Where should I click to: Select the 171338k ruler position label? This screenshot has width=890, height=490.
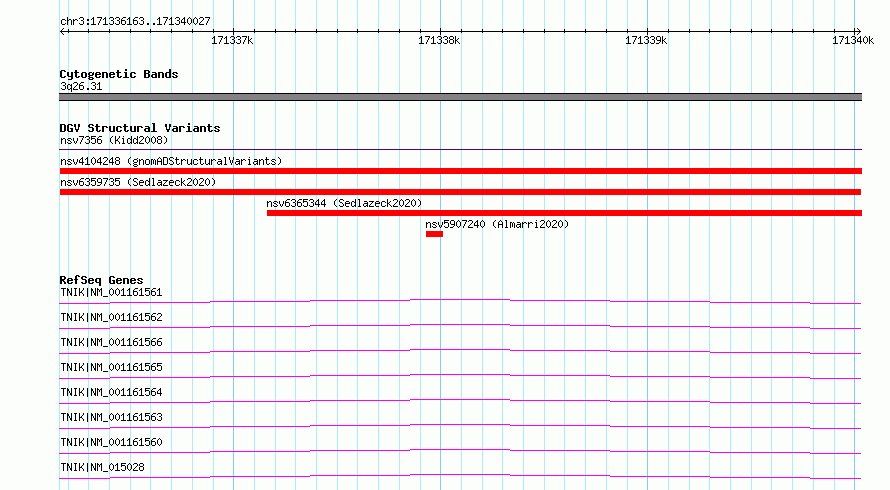click(439, 40)
